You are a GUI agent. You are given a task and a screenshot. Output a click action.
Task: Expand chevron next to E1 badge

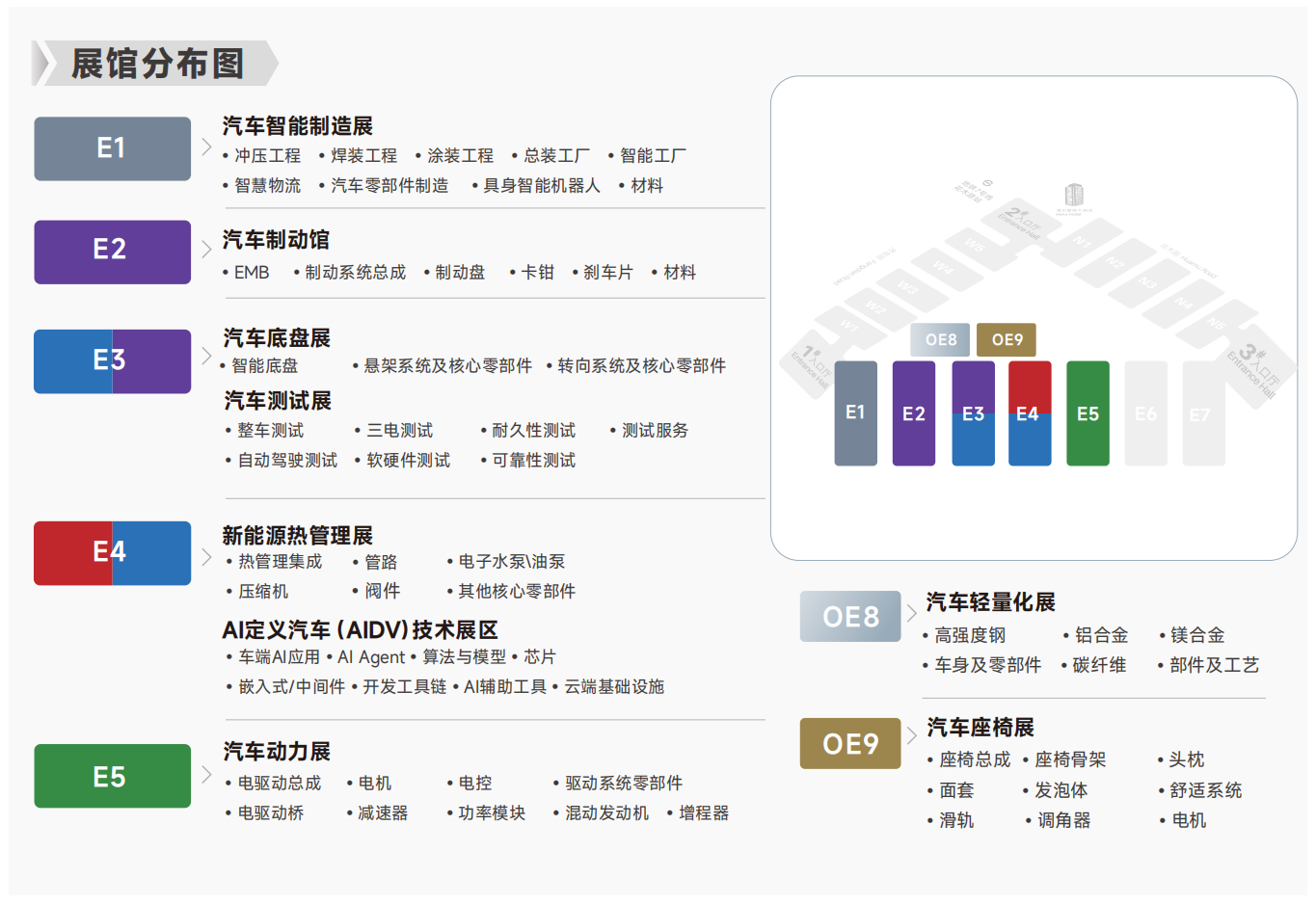[206, 147]
